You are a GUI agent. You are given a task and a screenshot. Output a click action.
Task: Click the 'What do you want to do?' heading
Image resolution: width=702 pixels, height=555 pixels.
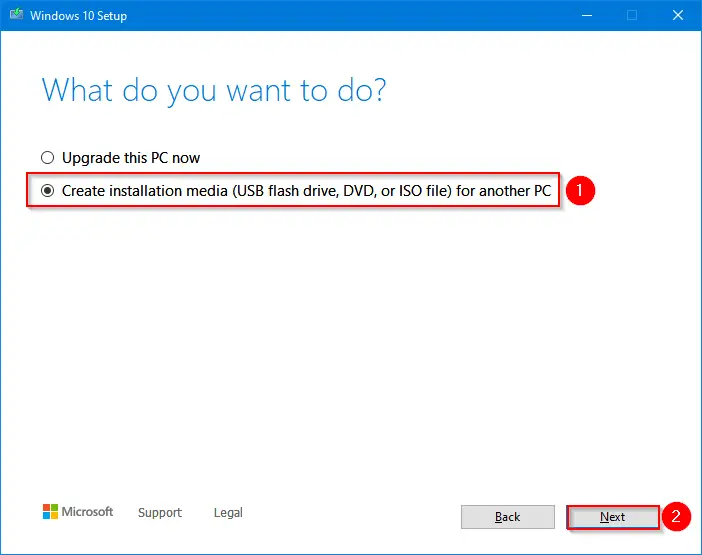click(x=214, y=91)
